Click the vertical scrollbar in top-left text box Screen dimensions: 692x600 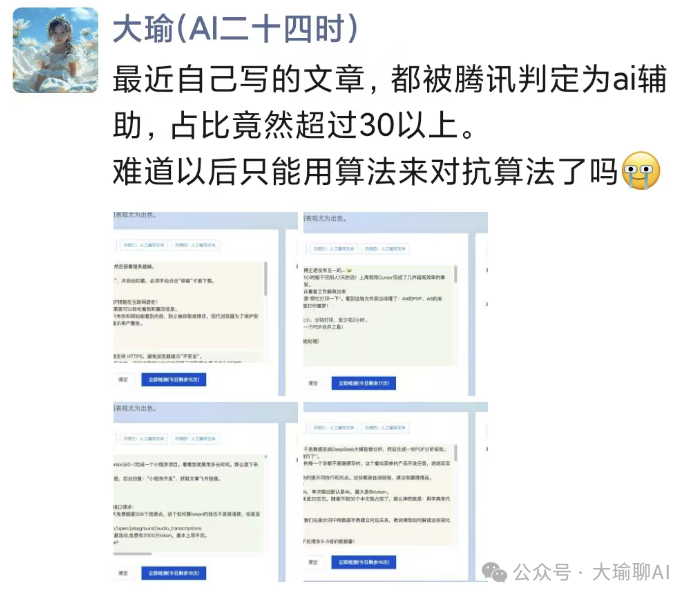pyautogui.click(x=265, y=278)
